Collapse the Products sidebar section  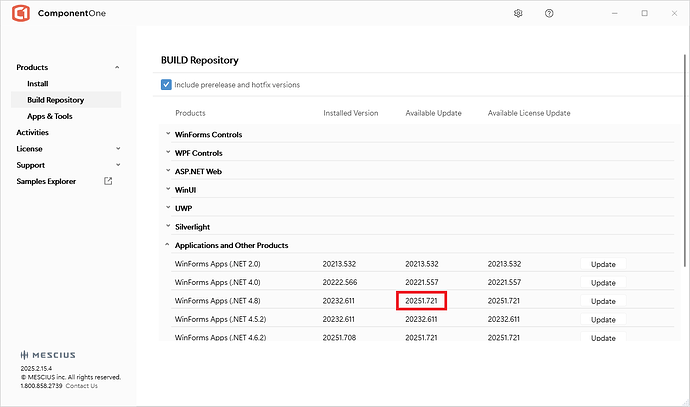coord(117,67)
